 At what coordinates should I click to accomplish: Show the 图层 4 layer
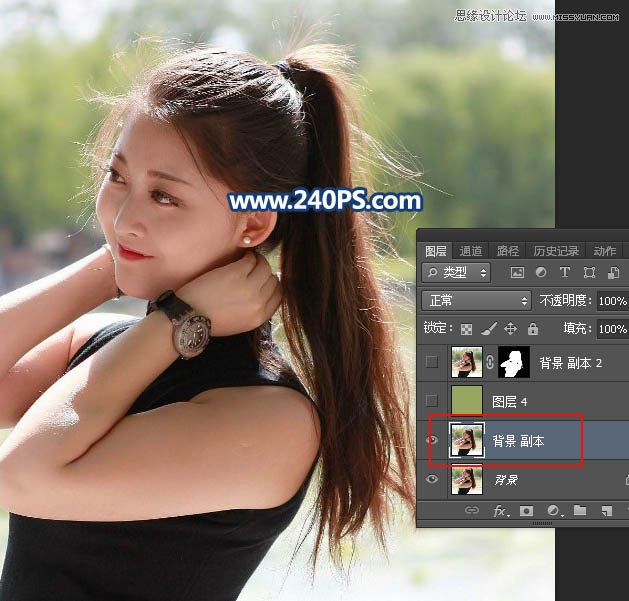click(x=432, y=401)
